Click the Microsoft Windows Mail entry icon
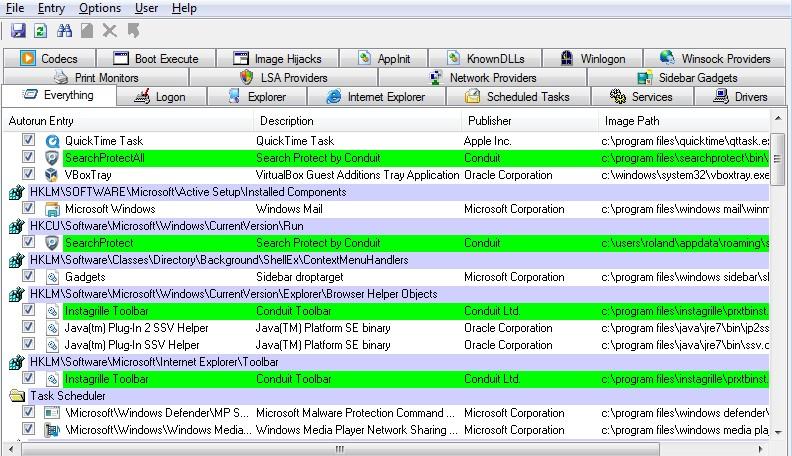This screenshot has width=792, height=456. pyautogui.click(x=52, y=209)
